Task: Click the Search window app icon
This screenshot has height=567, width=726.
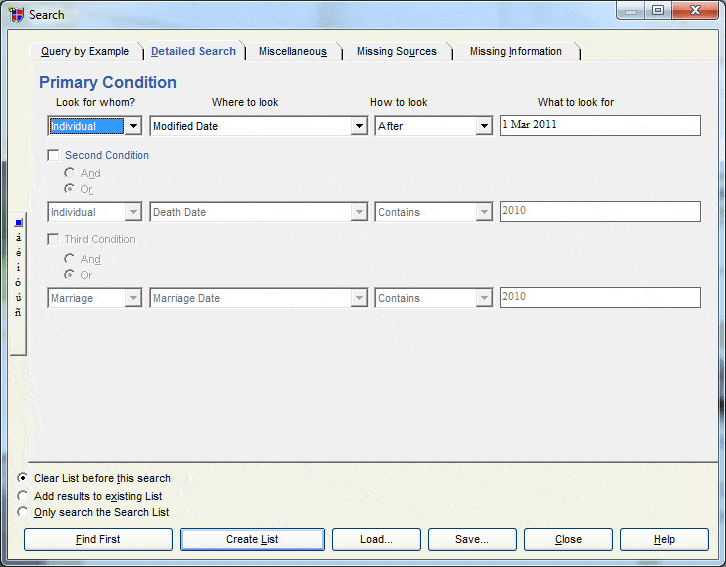Action: (x=16, y=15)
